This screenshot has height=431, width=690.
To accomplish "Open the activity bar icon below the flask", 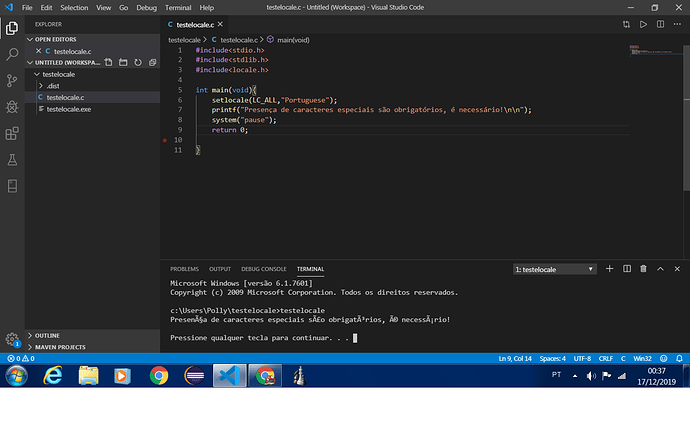I will [12, 186].
